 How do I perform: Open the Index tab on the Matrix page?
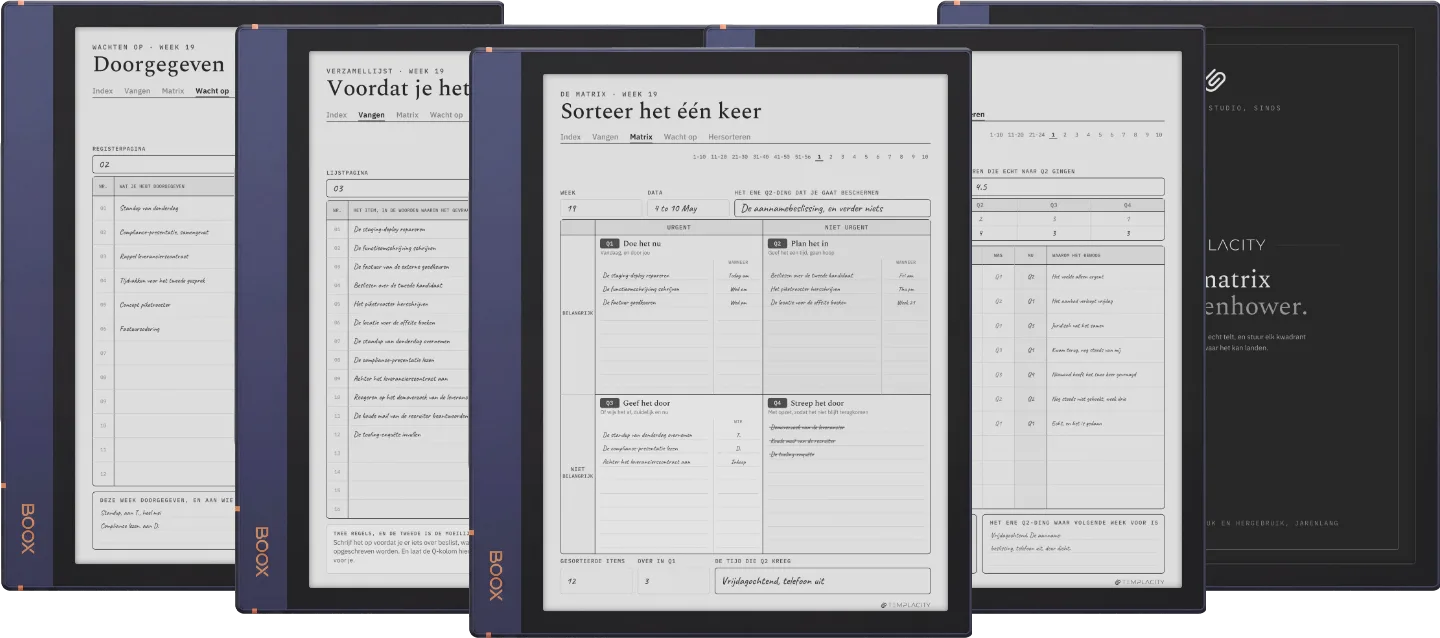tap(570, 137)
